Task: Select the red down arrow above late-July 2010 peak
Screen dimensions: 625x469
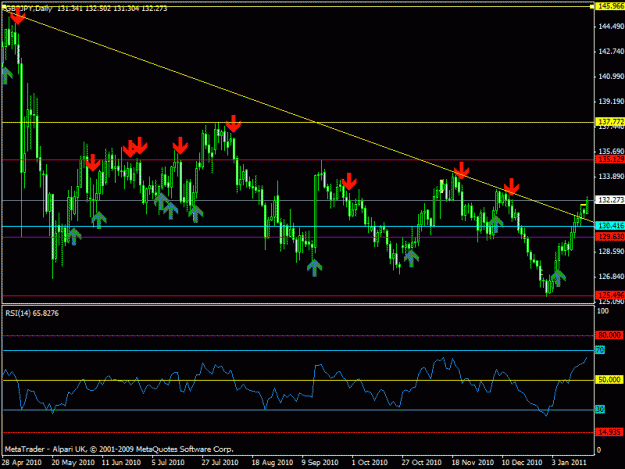Action: click(x=234, y=124)
